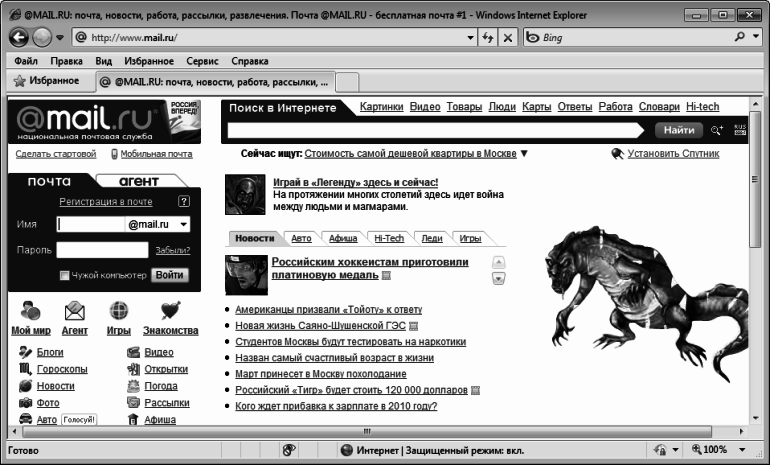Open the Картинки search link

click(x=382, y=107)
